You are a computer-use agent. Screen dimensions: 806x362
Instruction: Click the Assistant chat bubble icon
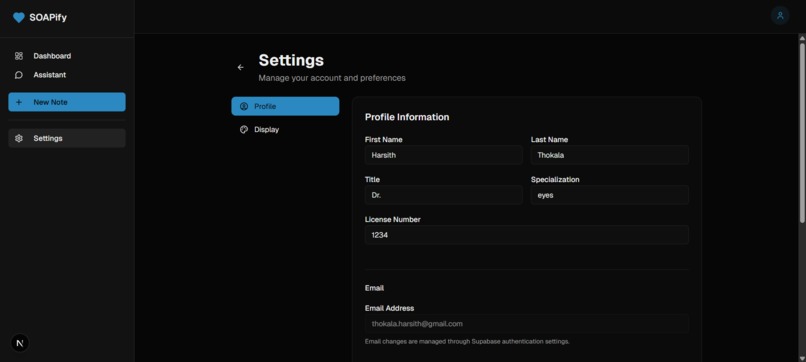[x=19, y=75]
